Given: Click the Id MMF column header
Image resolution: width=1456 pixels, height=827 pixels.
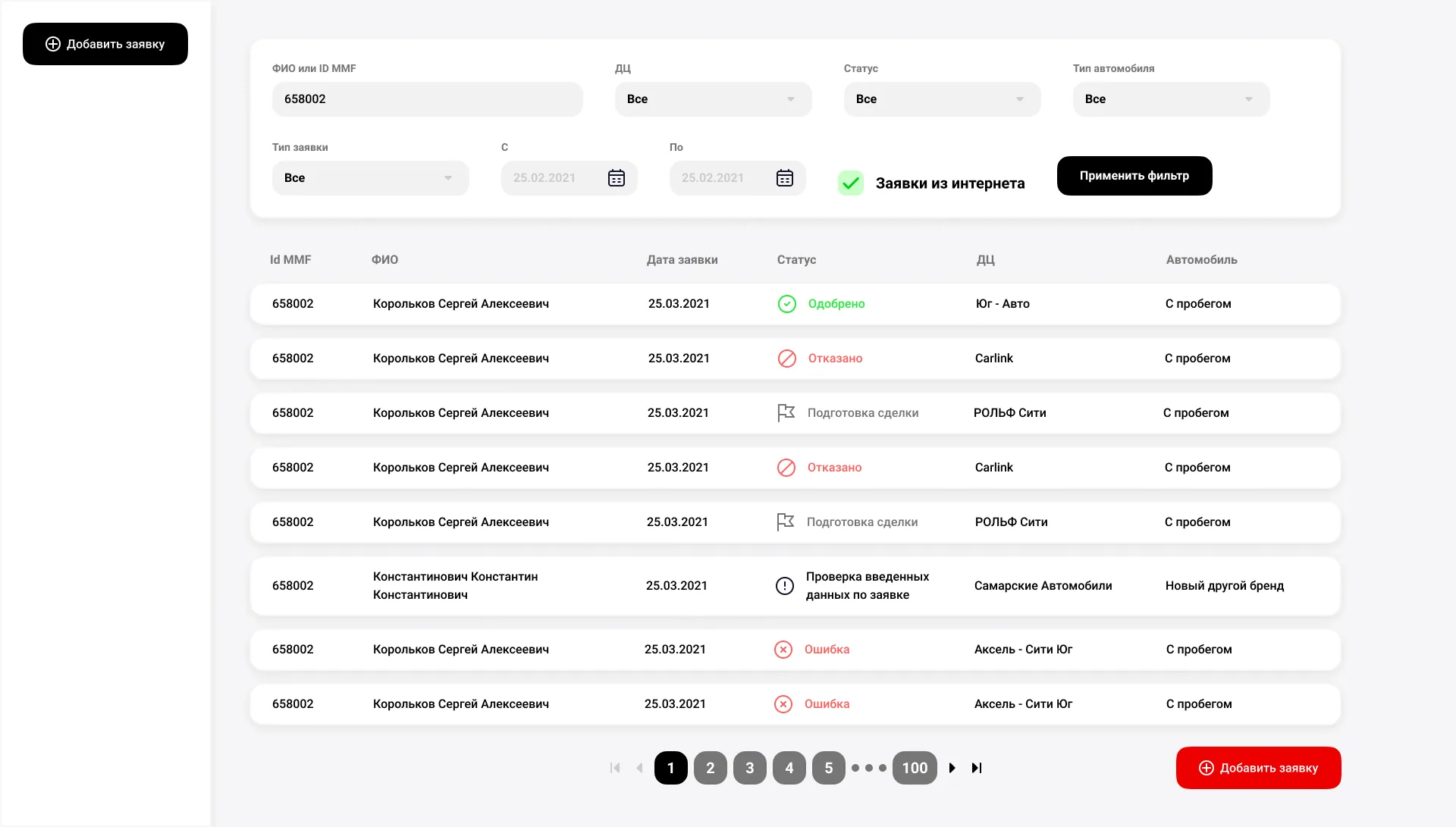Looking at the screenshot, I should point(290,260).
